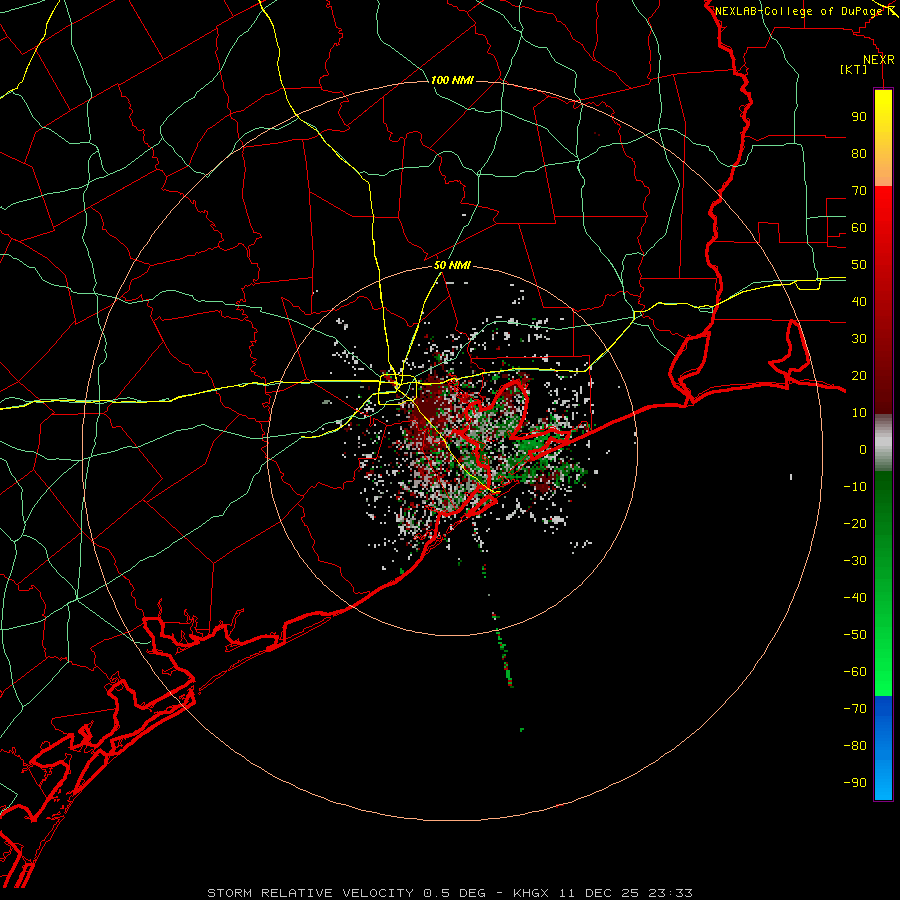Click the -60 value on velocity scale

(x=855, y=672)
